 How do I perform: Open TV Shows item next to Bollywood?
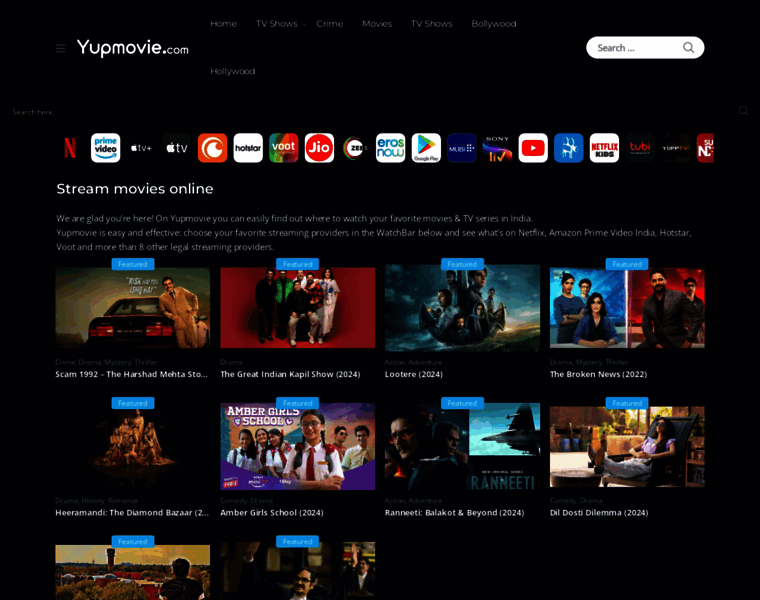[431, 24]
